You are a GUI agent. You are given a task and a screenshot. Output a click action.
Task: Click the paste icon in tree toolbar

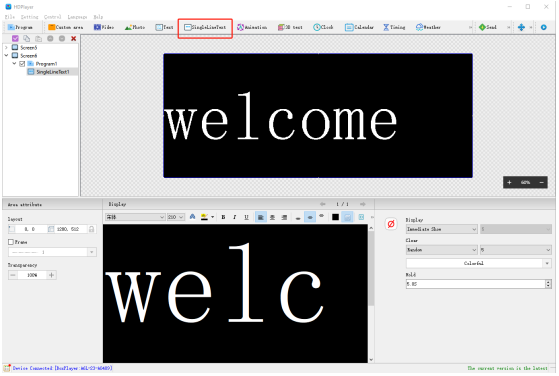pyautogui.click(x=38, y=38)
